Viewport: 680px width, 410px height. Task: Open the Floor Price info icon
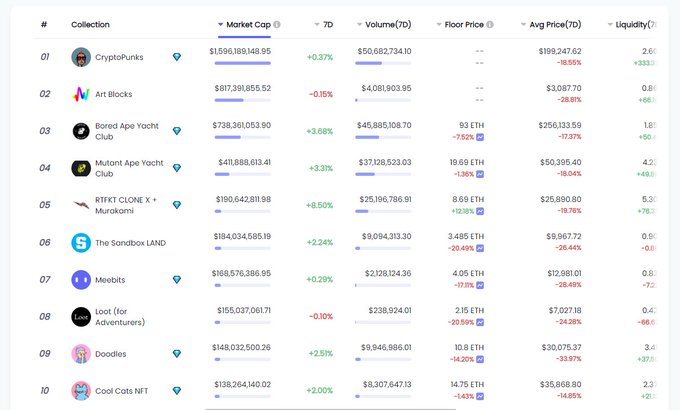click(x=490, y=24)
